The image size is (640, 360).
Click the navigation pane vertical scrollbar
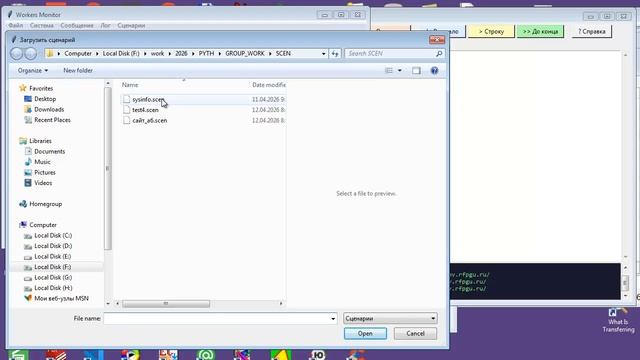coord(108,168)
